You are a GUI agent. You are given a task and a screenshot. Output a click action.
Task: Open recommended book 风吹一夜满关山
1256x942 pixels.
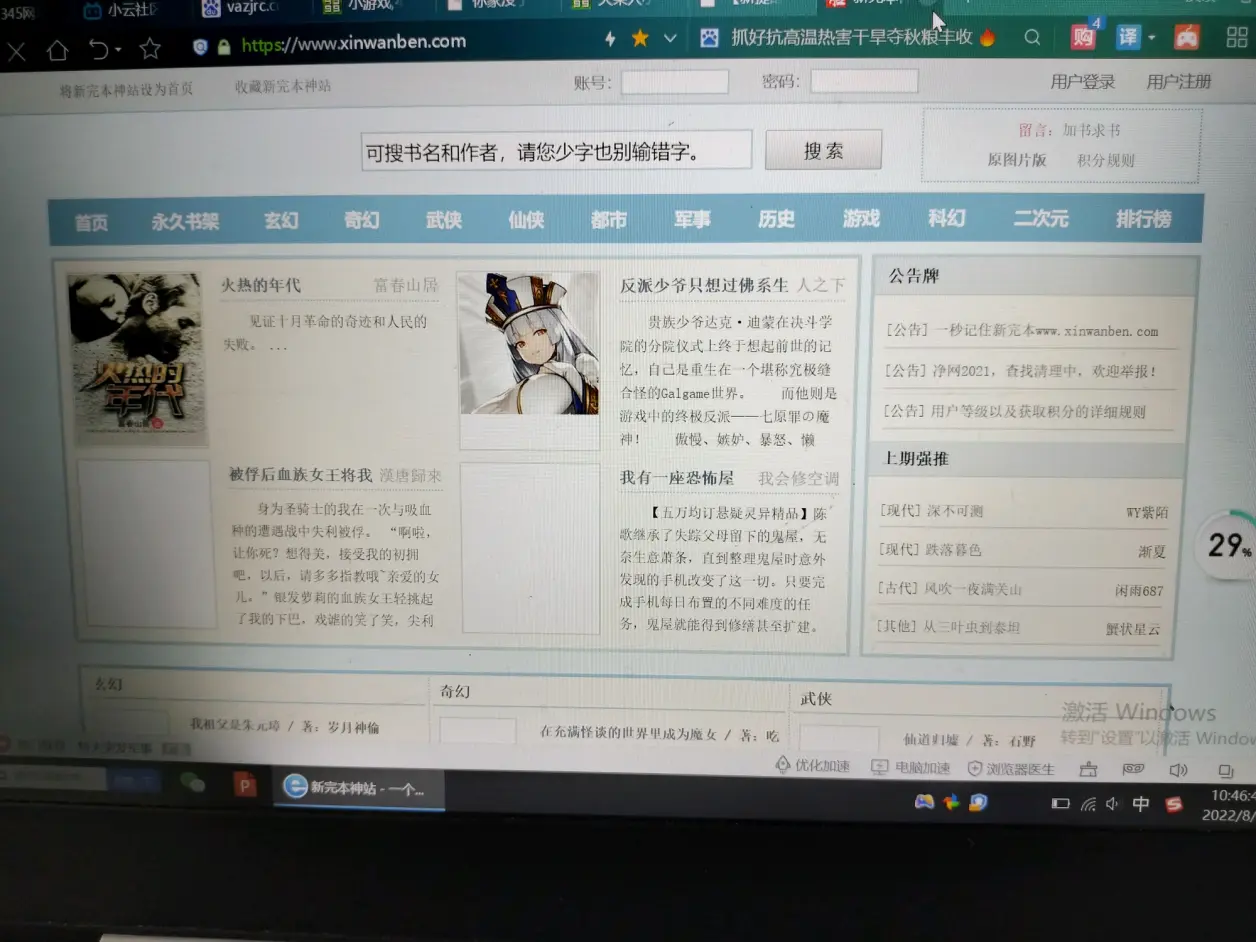click(948, 589)
